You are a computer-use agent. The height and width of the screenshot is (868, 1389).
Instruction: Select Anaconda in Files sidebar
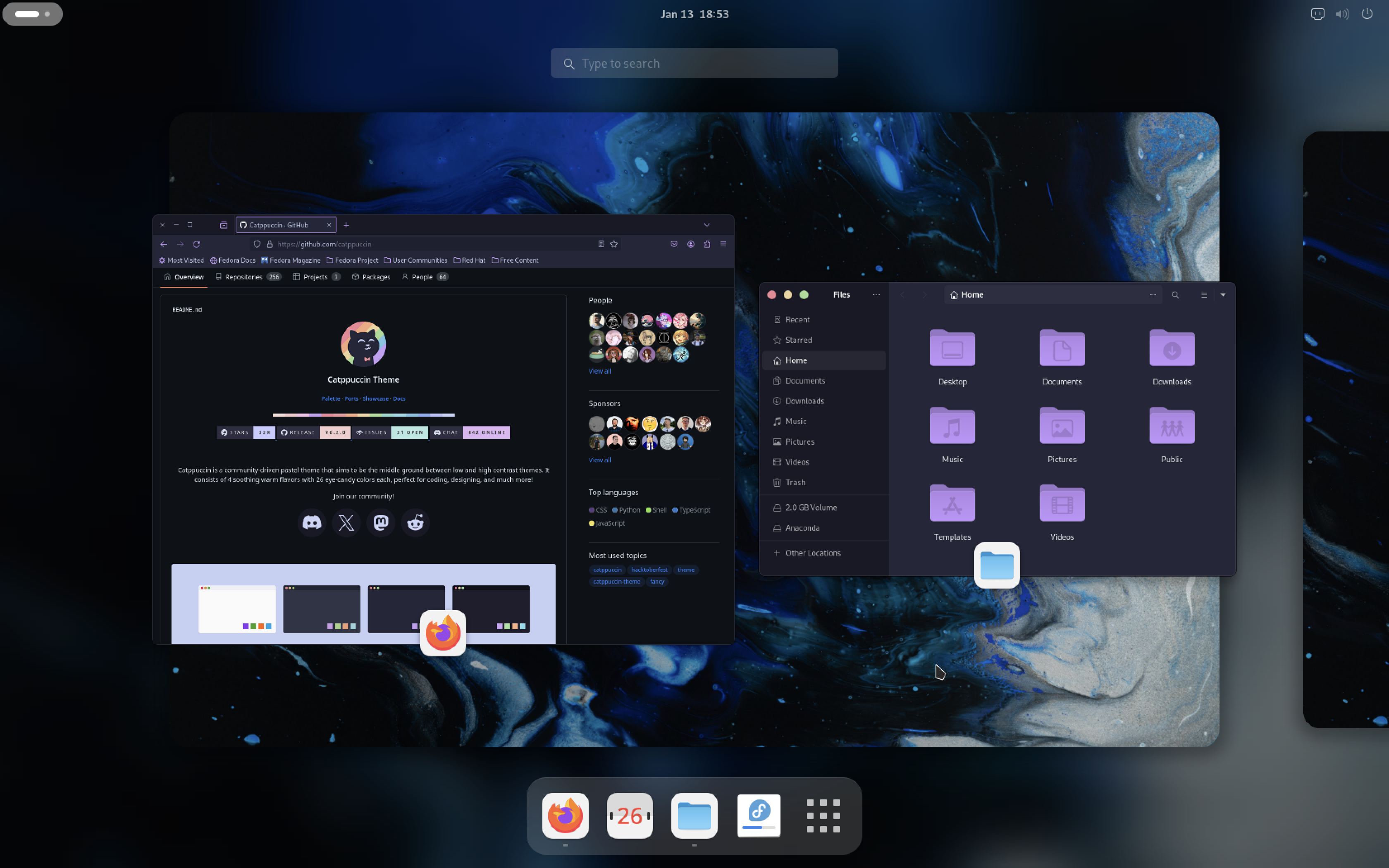click(x=823, y=527)
